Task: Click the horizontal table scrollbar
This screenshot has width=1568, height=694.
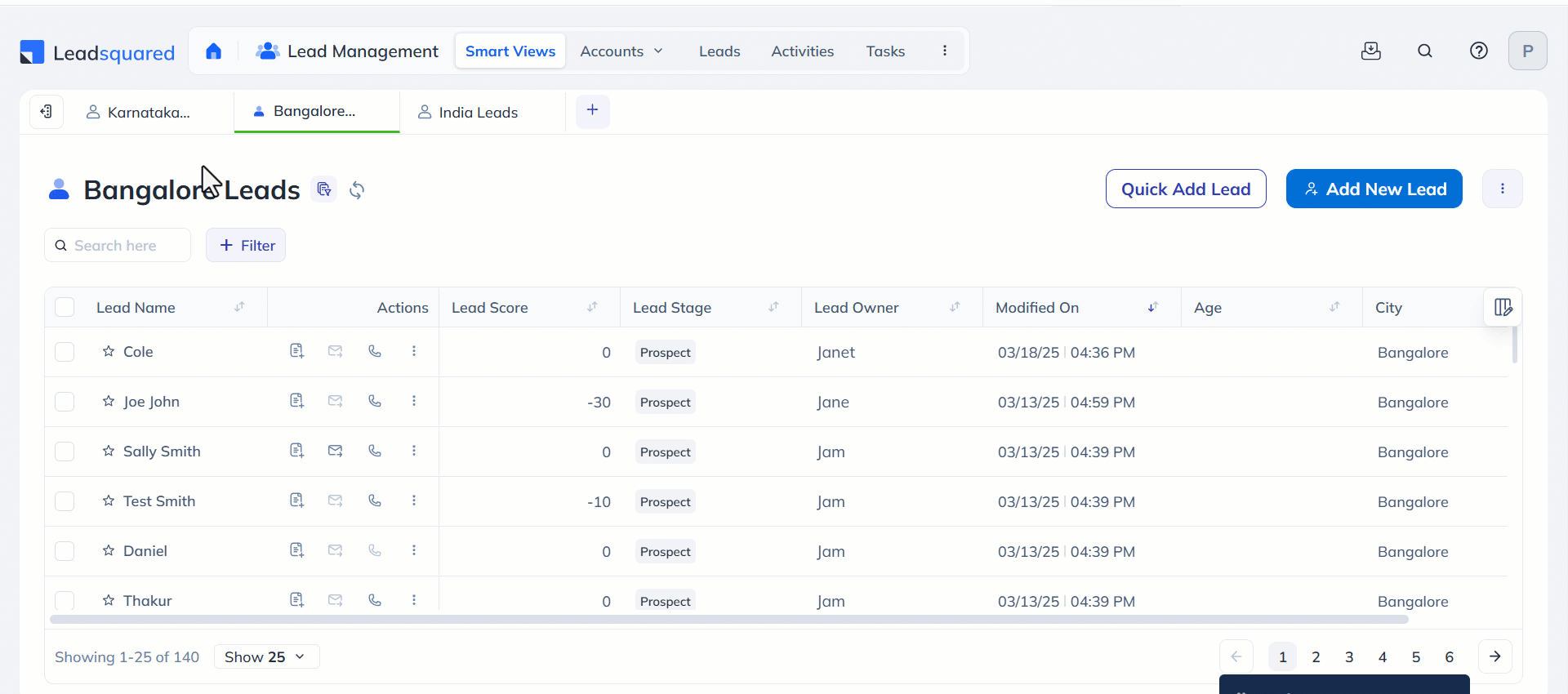Action: click(x=728, y=619)
